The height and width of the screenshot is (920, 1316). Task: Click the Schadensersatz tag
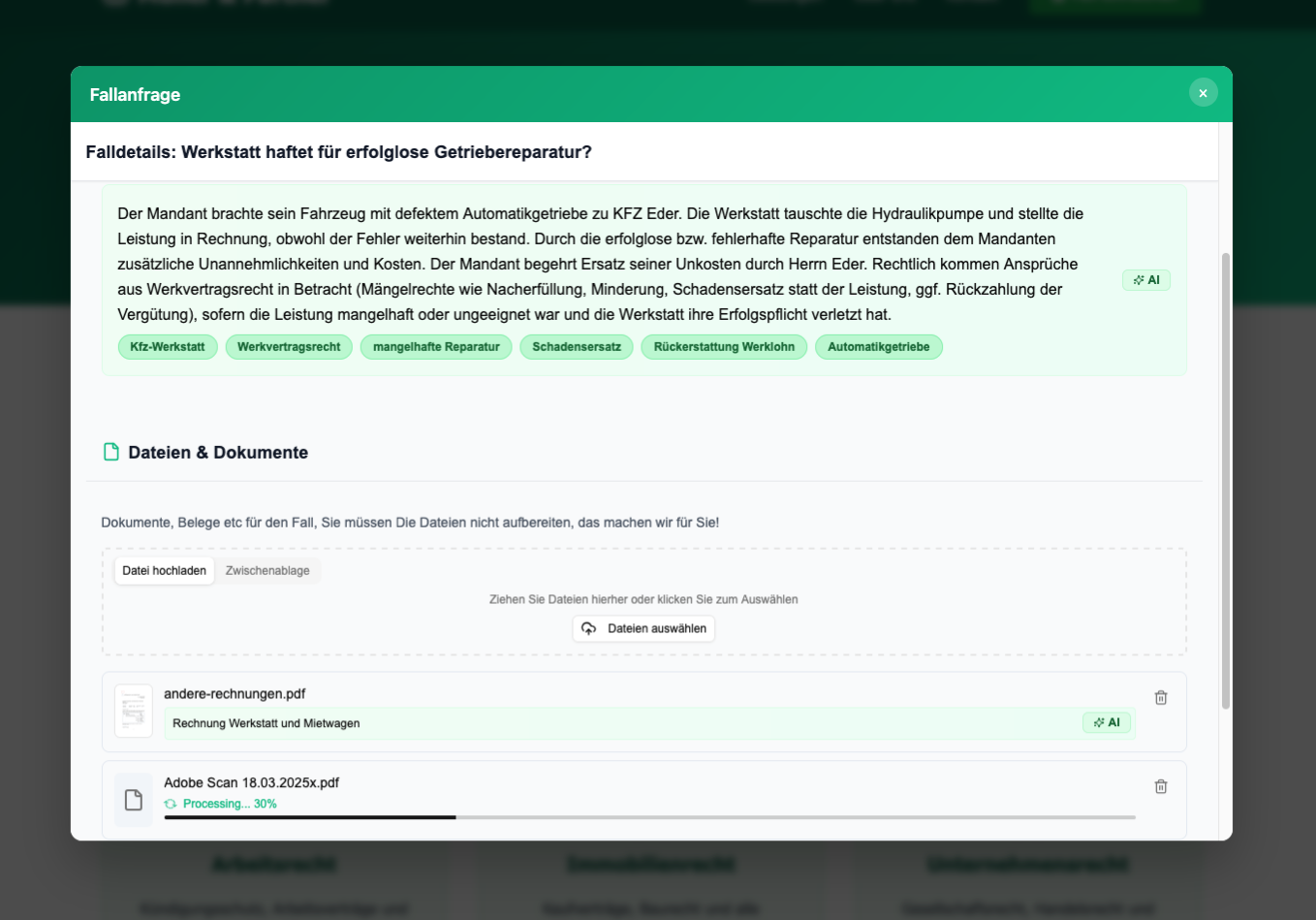point(576,346)
